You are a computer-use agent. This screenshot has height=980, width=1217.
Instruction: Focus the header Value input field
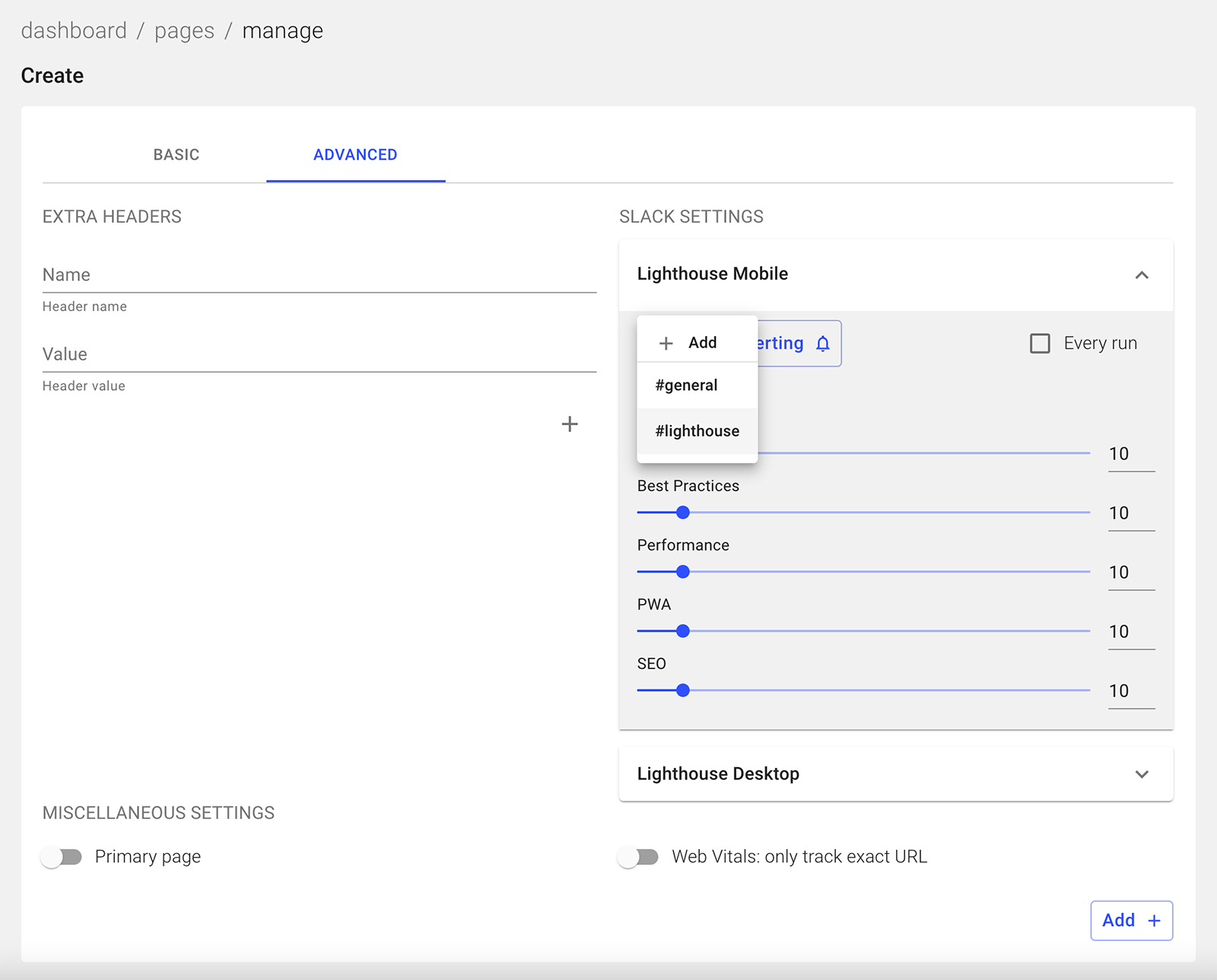pos(319,354)
